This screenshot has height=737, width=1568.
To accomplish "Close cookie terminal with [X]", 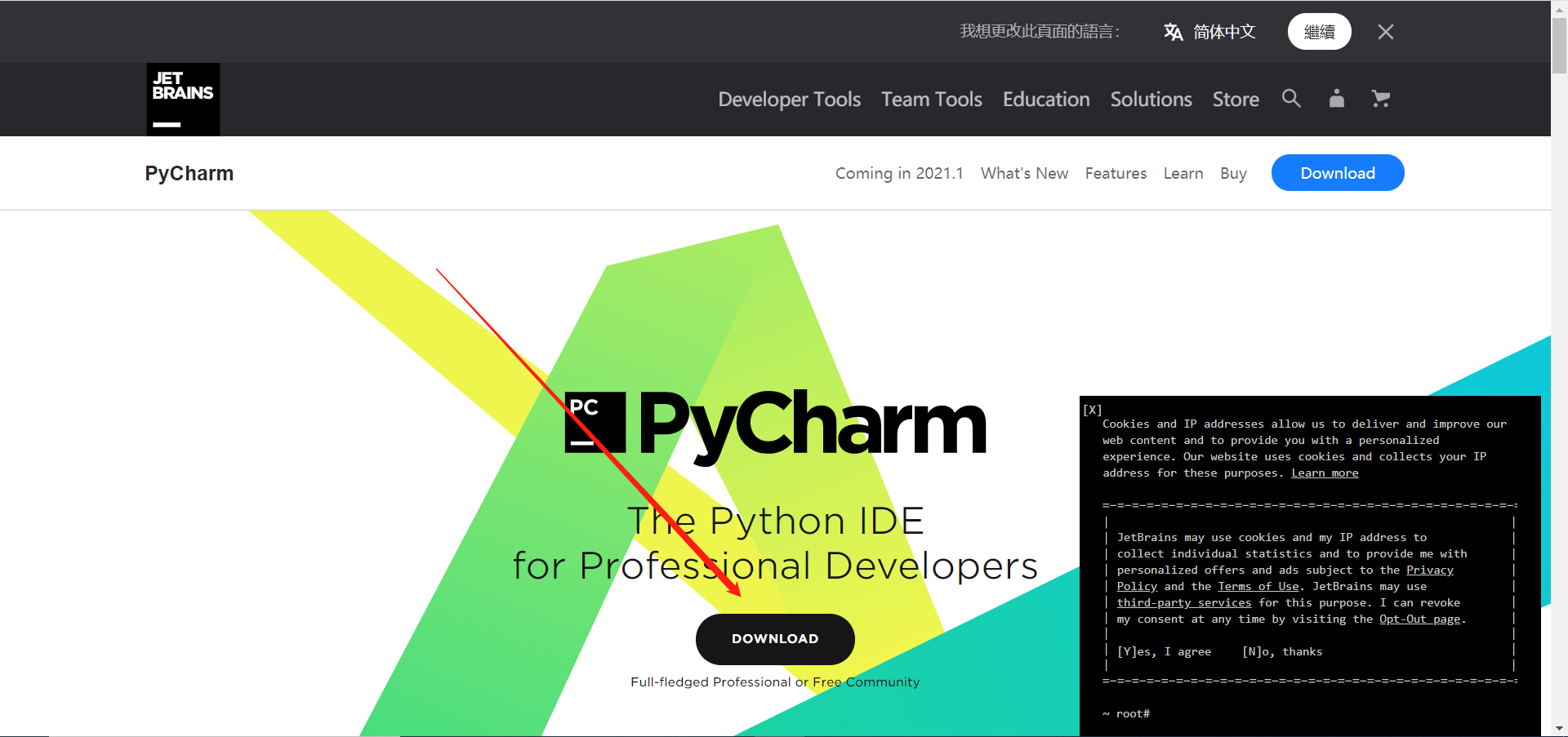I will tap(1093, 410).
